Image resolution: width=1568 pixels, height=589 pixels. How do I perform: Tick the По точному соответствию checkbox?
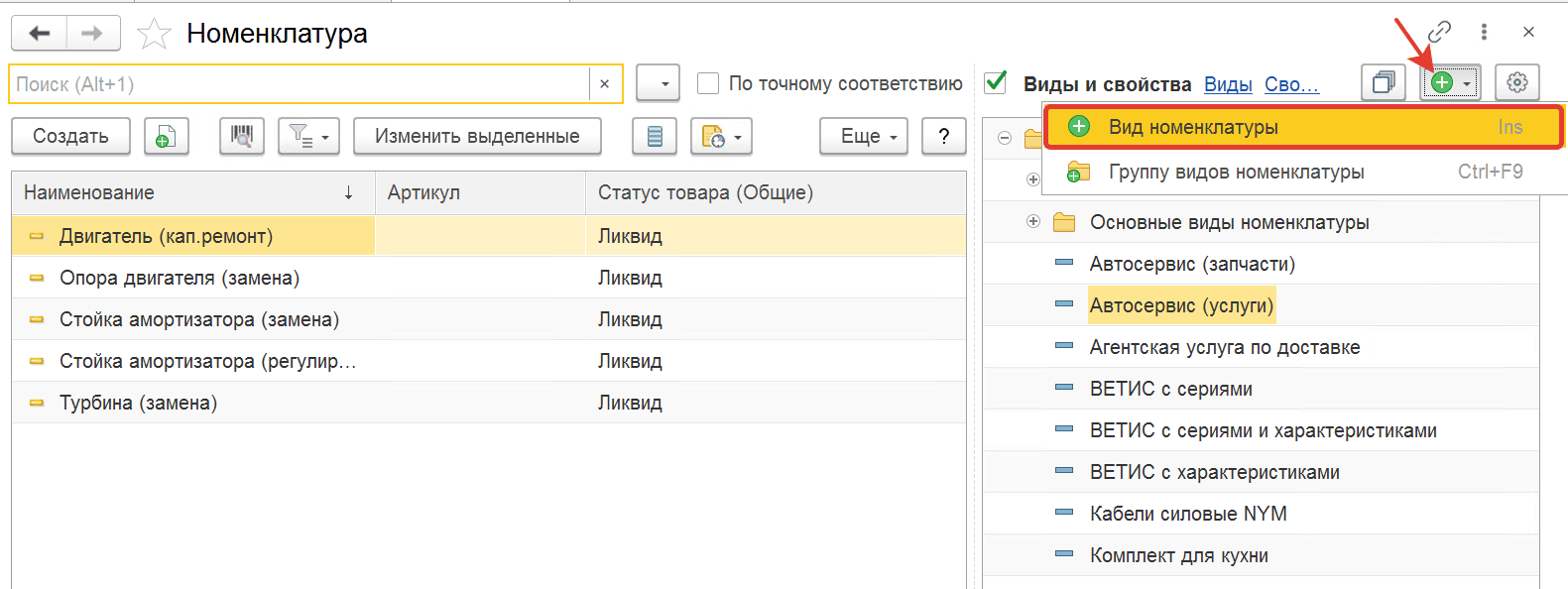pyautogui.click(x=708, y=83)
